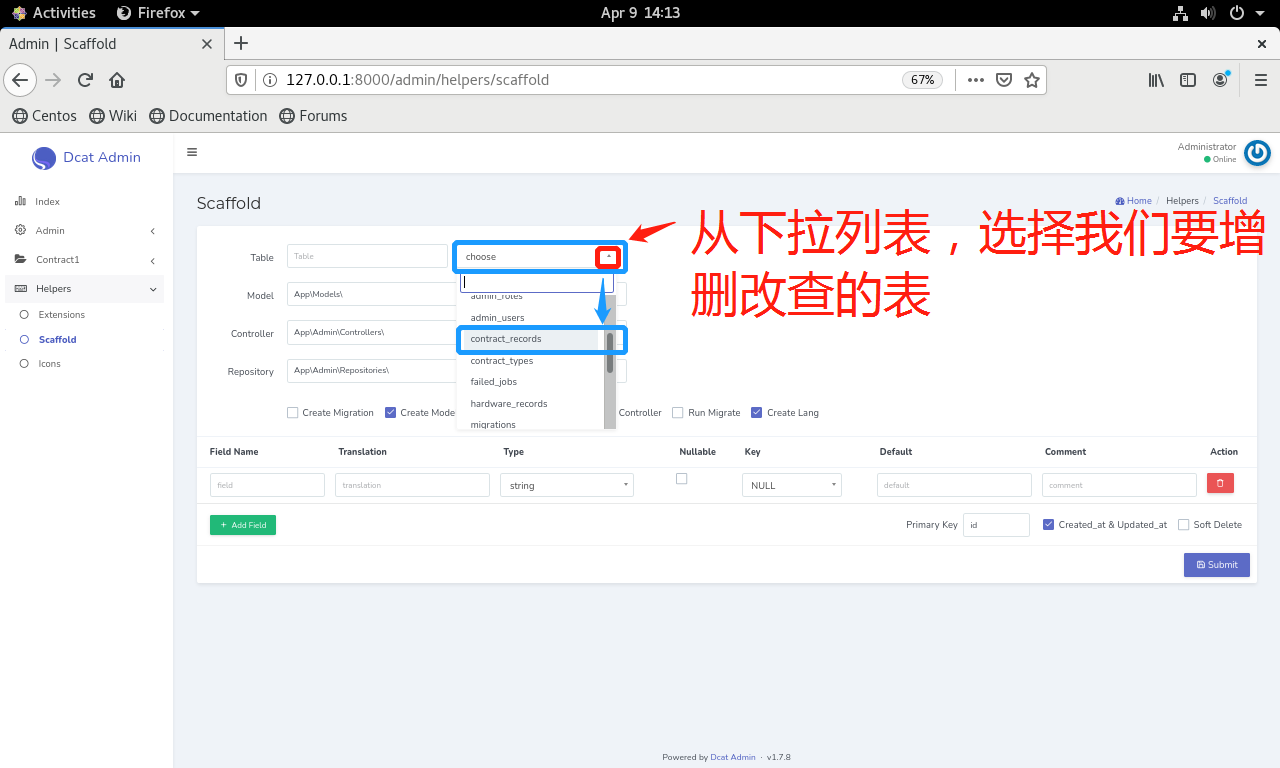Open the Firefox menu in top bar
The height and width of the screenshot is (768, 1280).
point(157,13)
